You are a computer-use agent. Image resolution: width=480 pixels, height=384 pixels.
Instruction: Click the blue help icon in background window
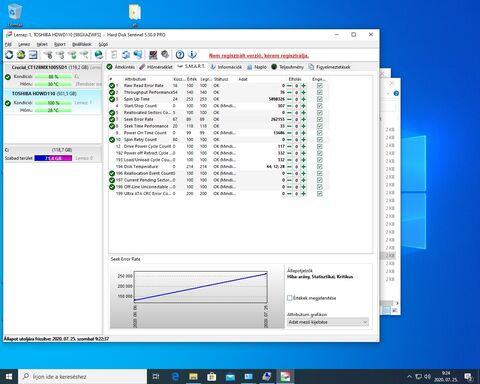pos(396,93)
